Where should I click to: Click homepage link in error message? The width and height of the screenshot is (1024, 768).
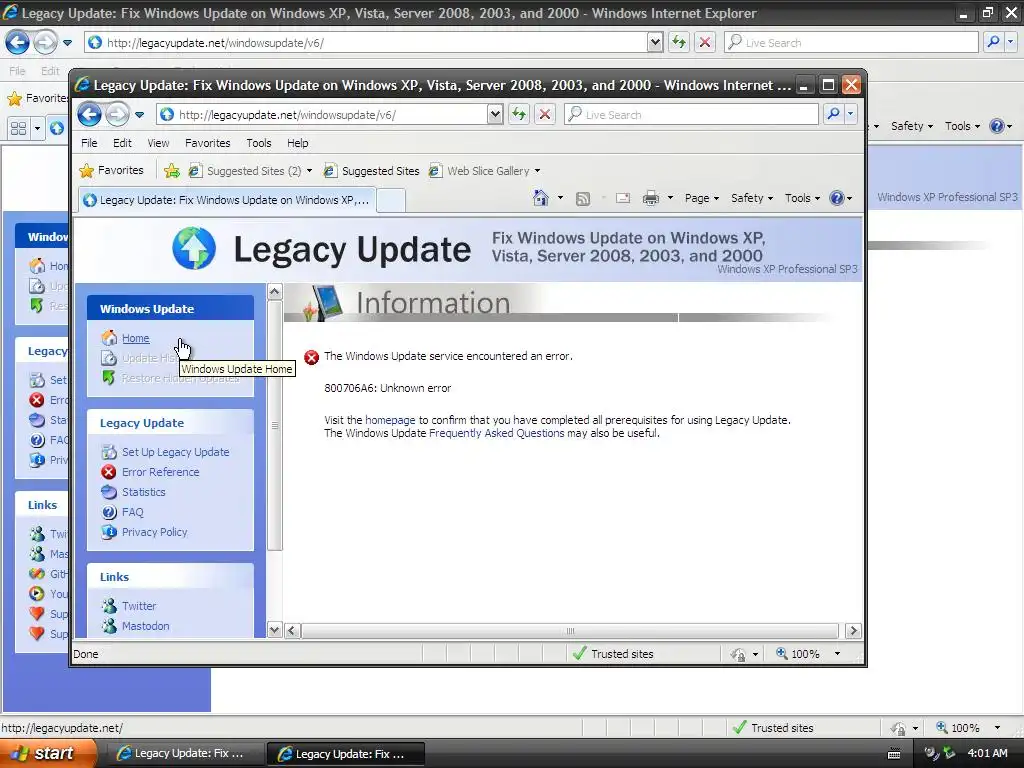(390, 420)
